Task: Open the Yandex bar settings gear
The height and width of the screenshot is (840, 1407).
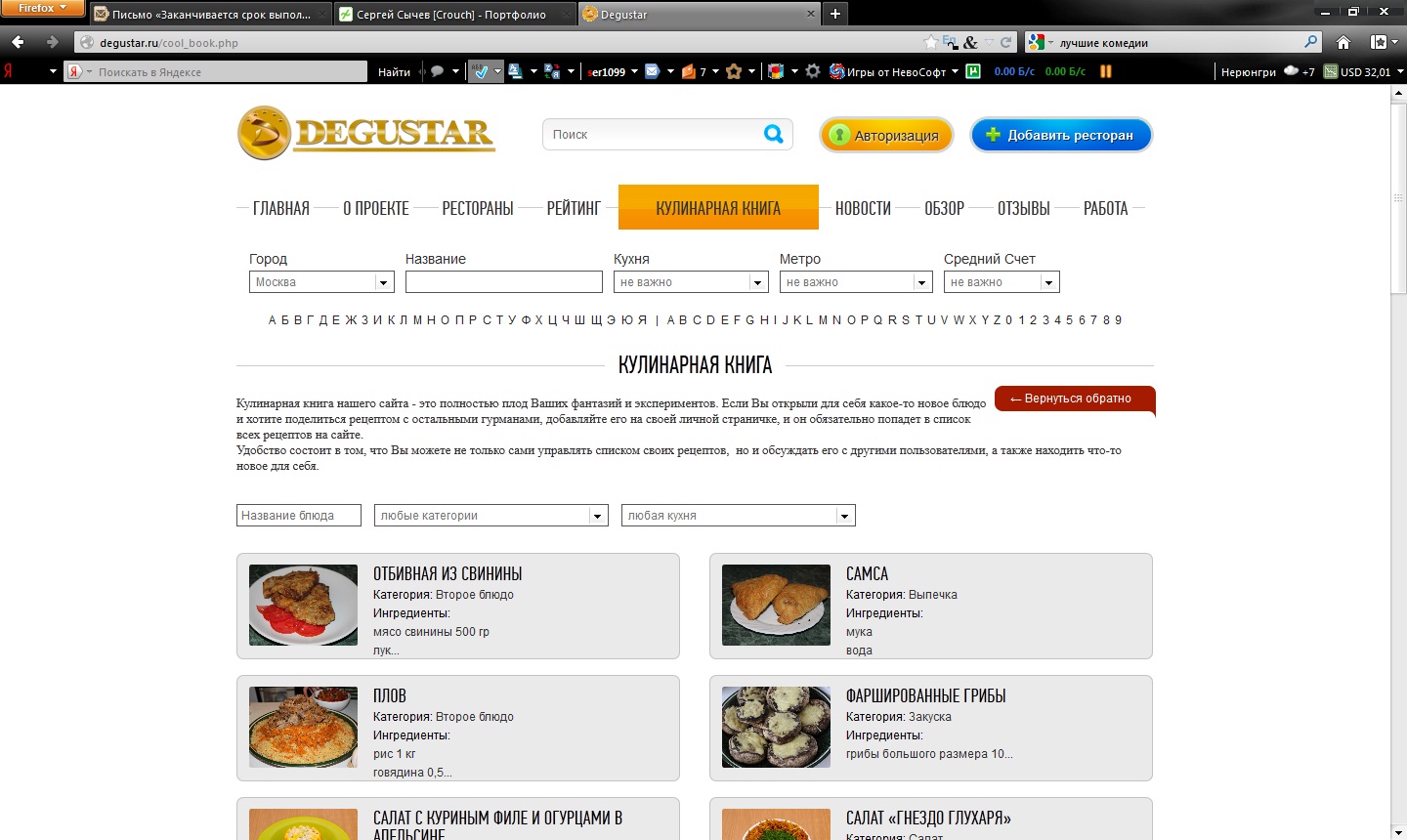Action: pyautogui.click(x=813, y=71)
